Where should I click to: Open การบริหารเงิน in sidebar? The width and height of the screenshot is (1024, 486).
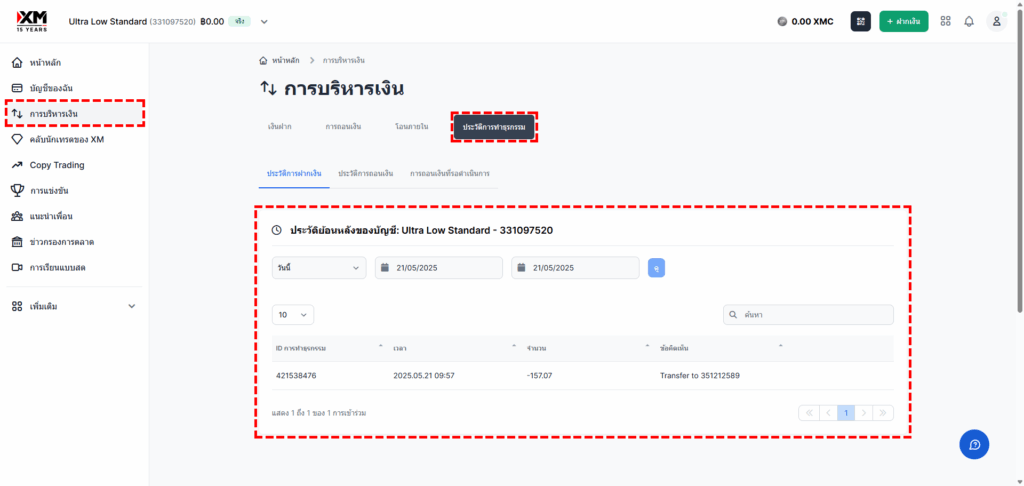(x=74, y=114)
